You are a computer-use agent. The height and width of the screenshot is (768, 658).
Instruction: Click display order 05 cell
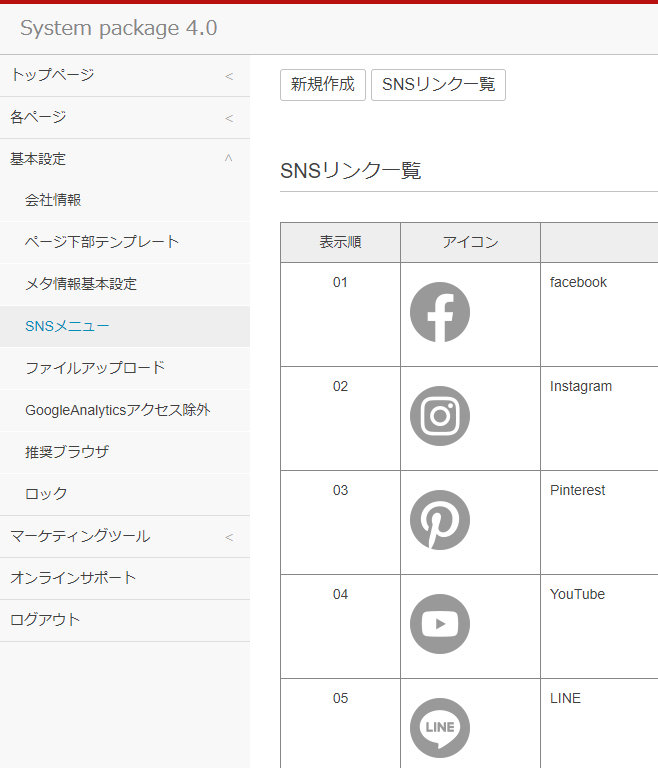341,723
